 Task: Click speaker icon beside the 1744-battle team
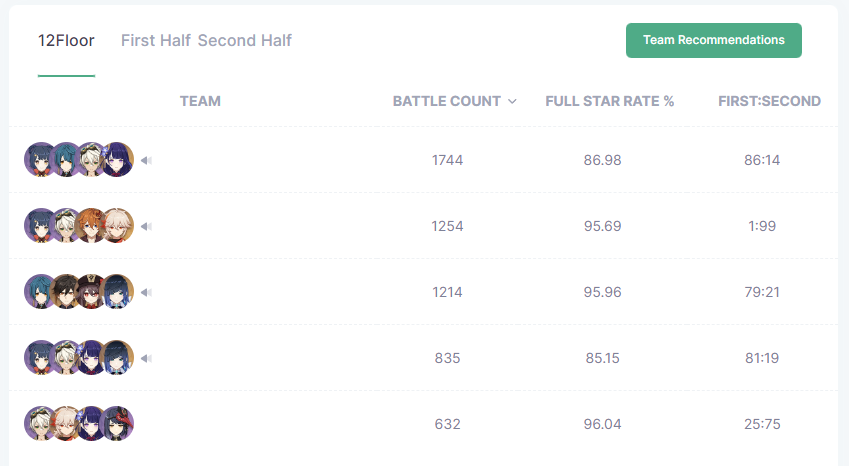click(146, 160)
